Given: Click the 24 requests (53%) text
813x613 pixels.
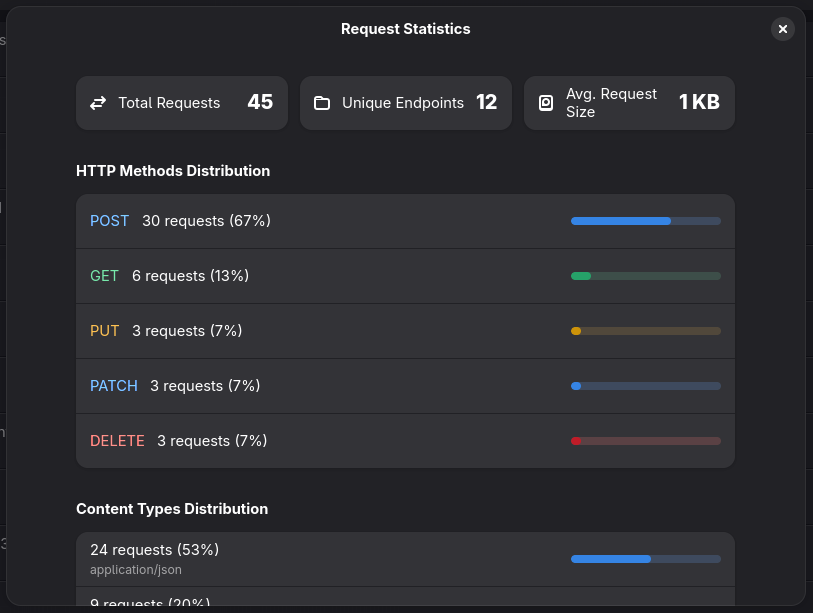Looking at the screenshot, I should (155, 550).
